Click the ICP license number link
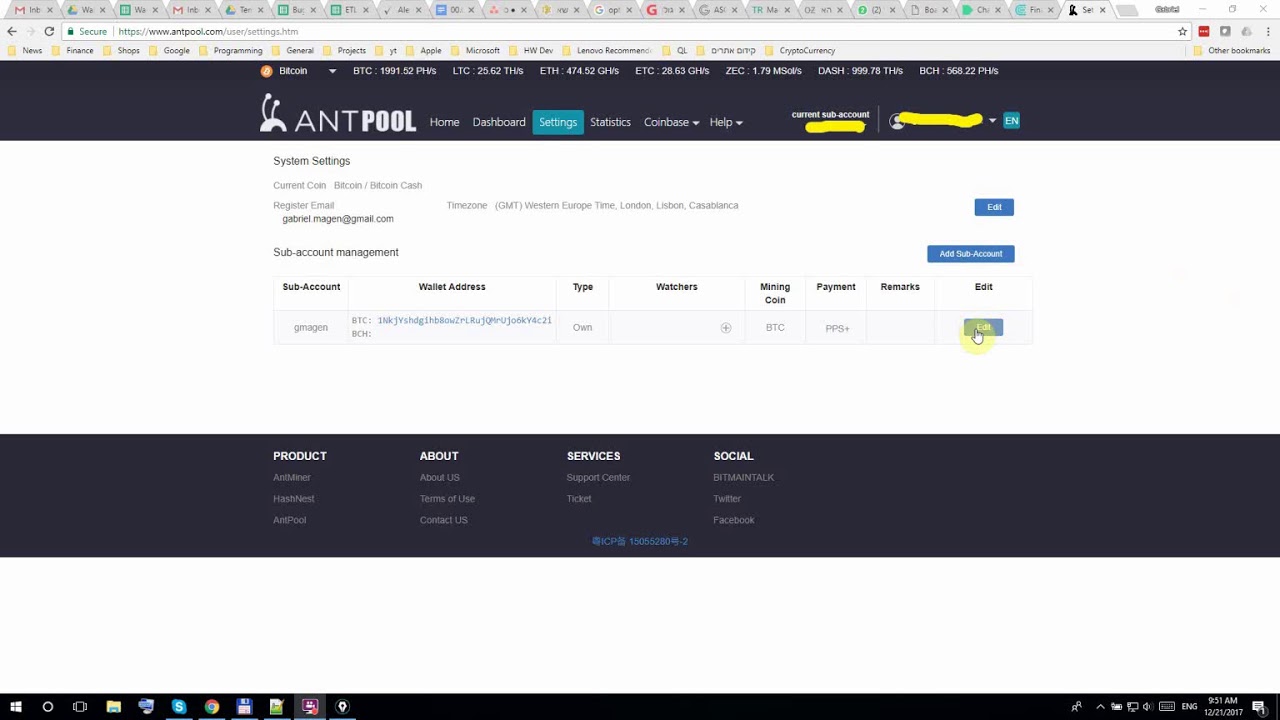 [640, 541]
